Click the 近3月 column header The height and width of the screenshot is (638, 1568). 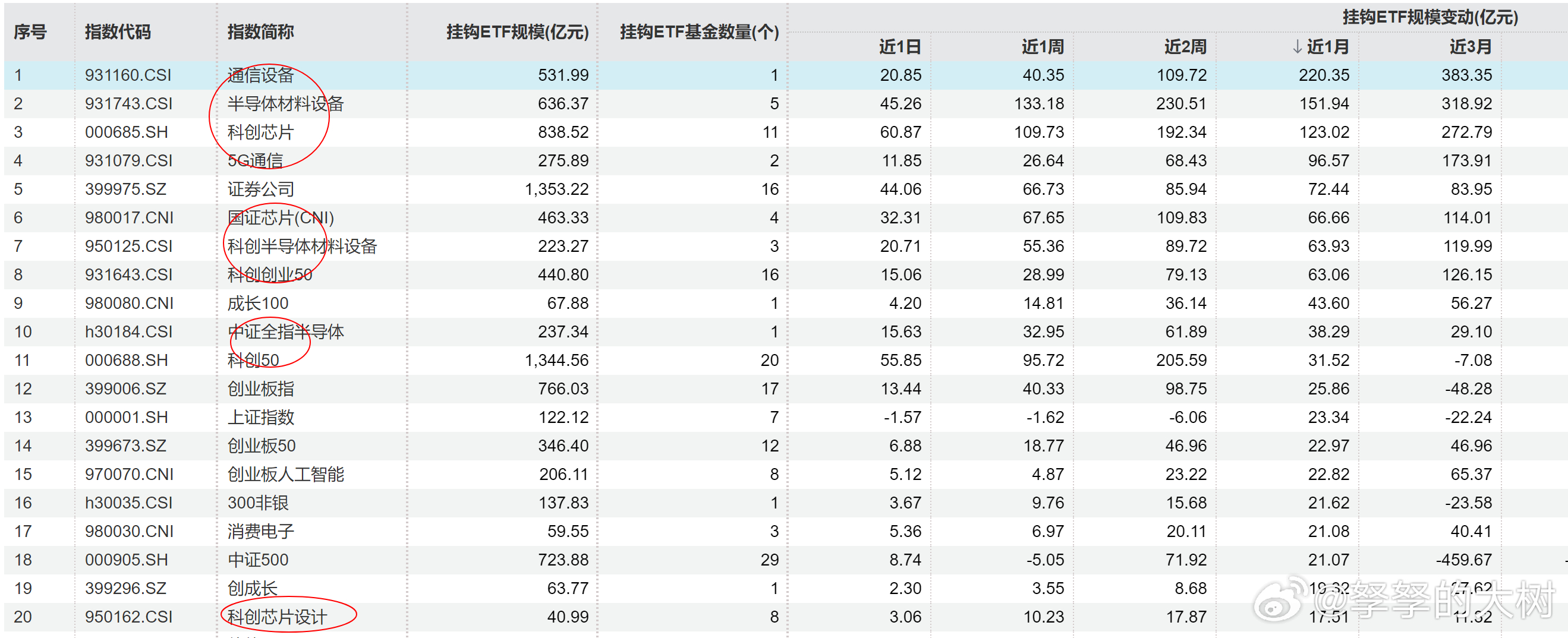[x=1471, y=46]
